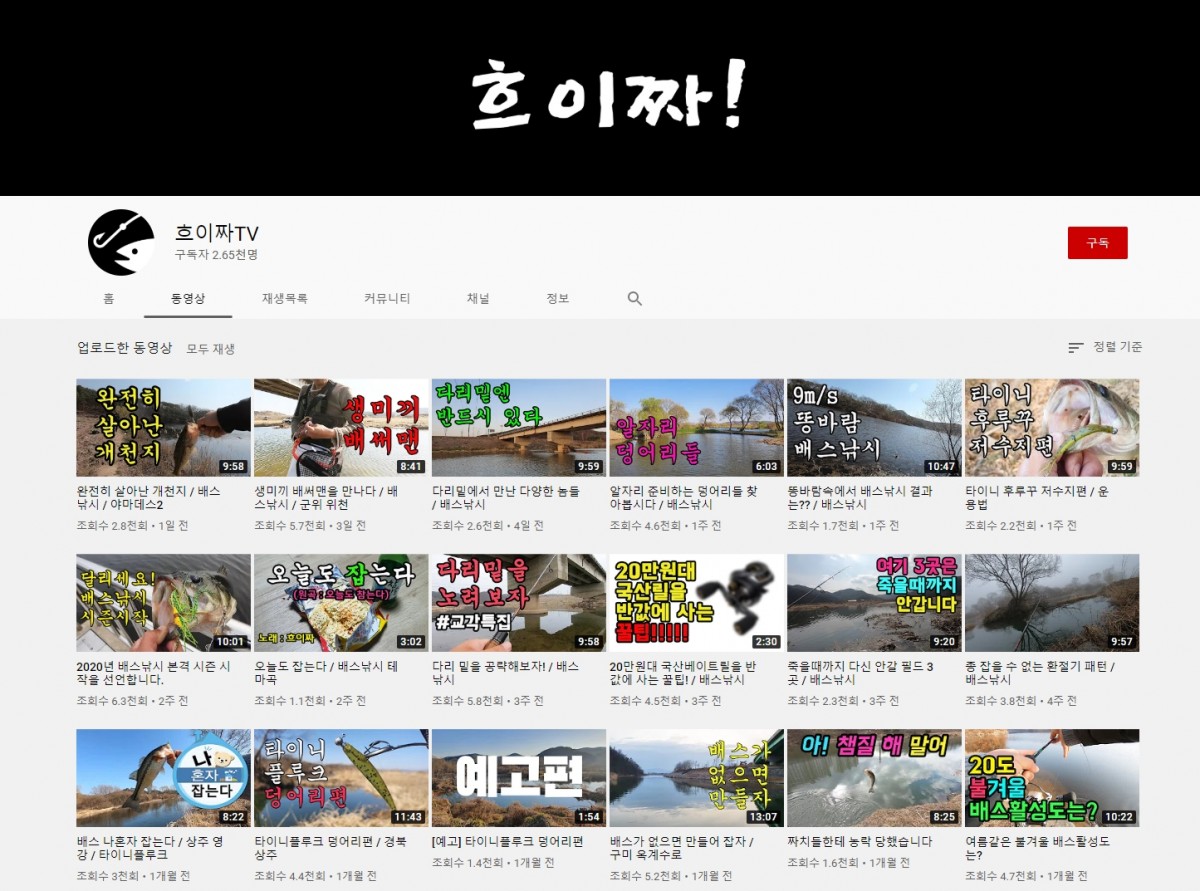The height and width of the screenshot is (891, 1200).
Task: Open the 정렬 기준 sort dropdown
Action: [1105, 347]
